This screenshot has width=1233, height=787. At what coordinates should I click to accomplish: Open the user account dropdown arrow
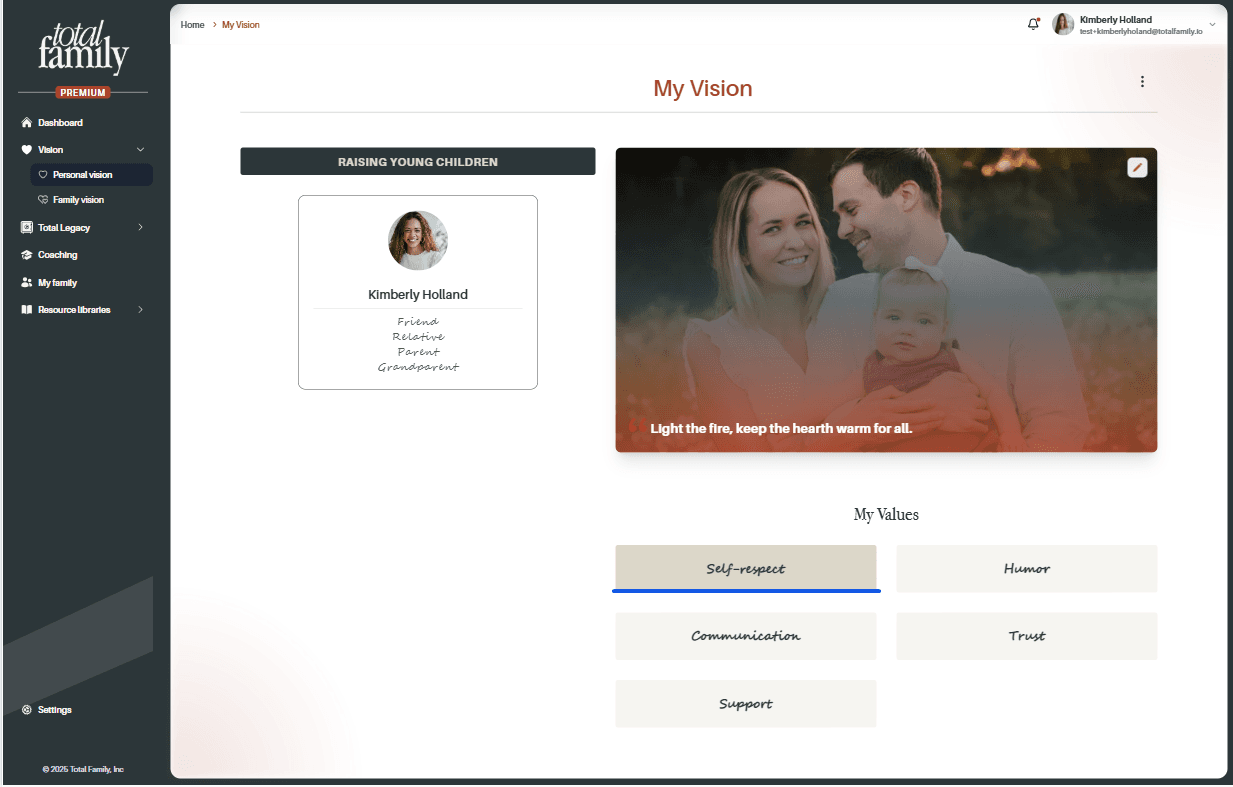[1212, 24]
